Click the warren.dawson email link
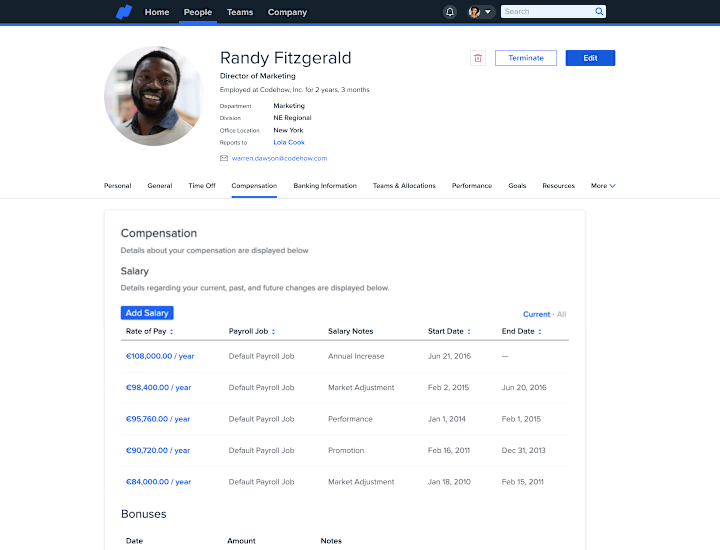The image size is (720, 550). pos(280,158)
